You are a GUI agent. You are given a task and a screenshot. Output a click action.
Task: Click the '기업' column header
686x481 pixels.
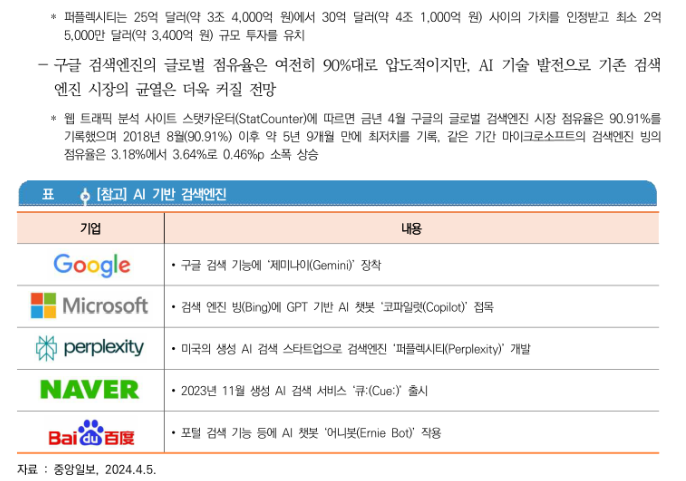91,228
